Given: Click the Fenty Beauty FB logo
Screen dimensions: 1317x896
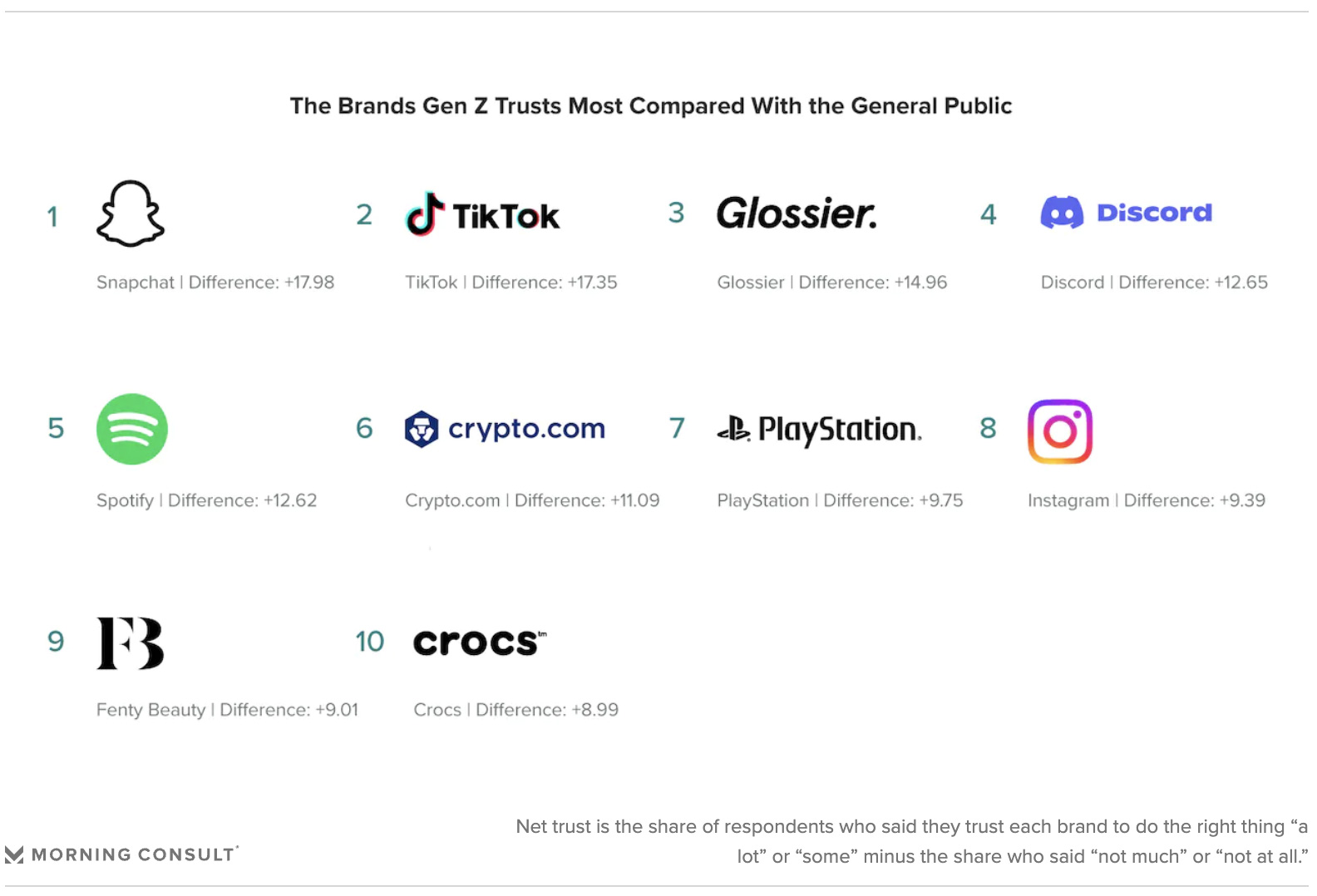Looking at the screenshot, I should (x=131, y=643).
